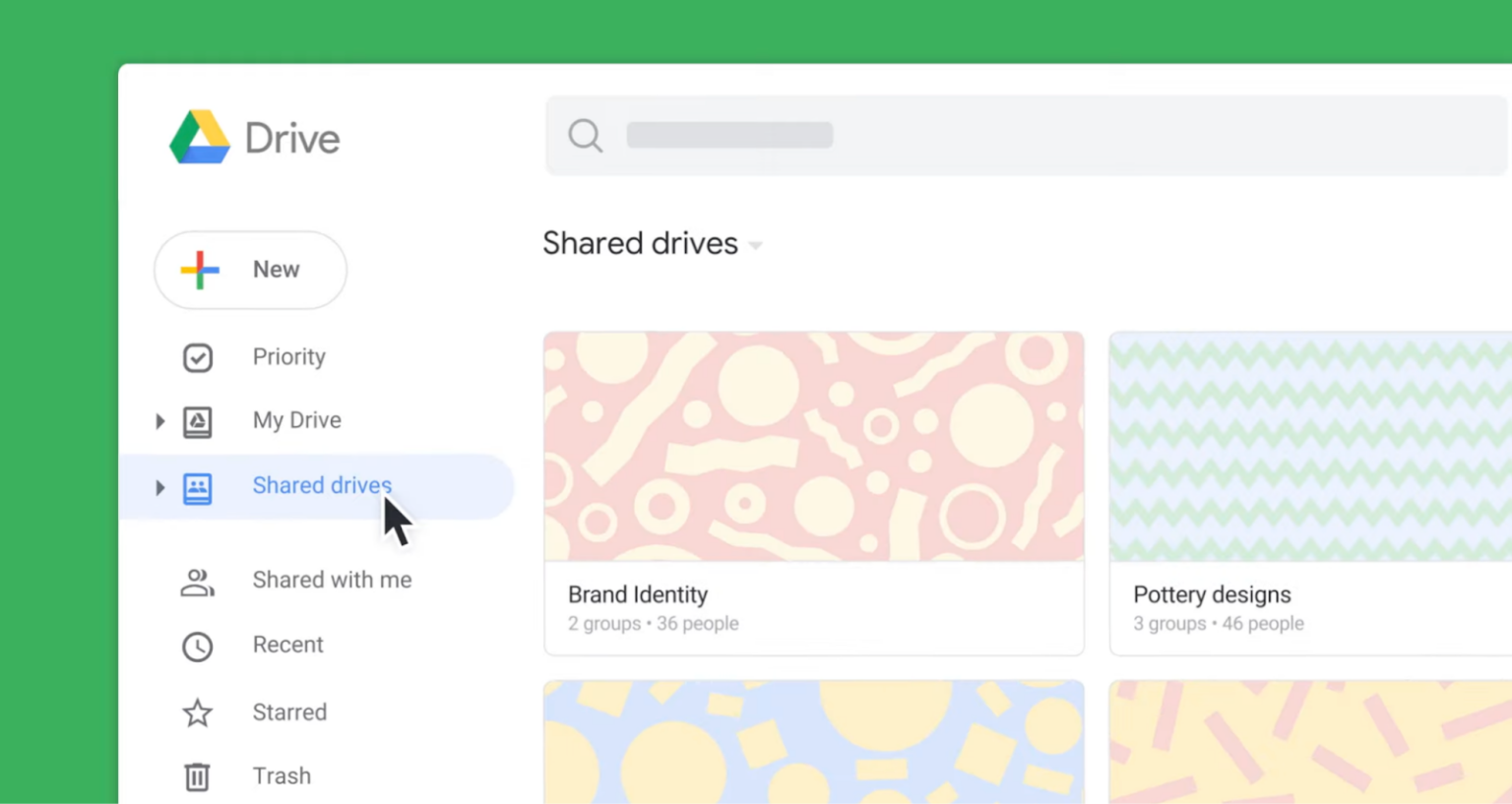This screenshot has width=1512, height=804.
Task: Open Shared with me from sidebar
Action: pyautogui.click(x=332, y=580)
